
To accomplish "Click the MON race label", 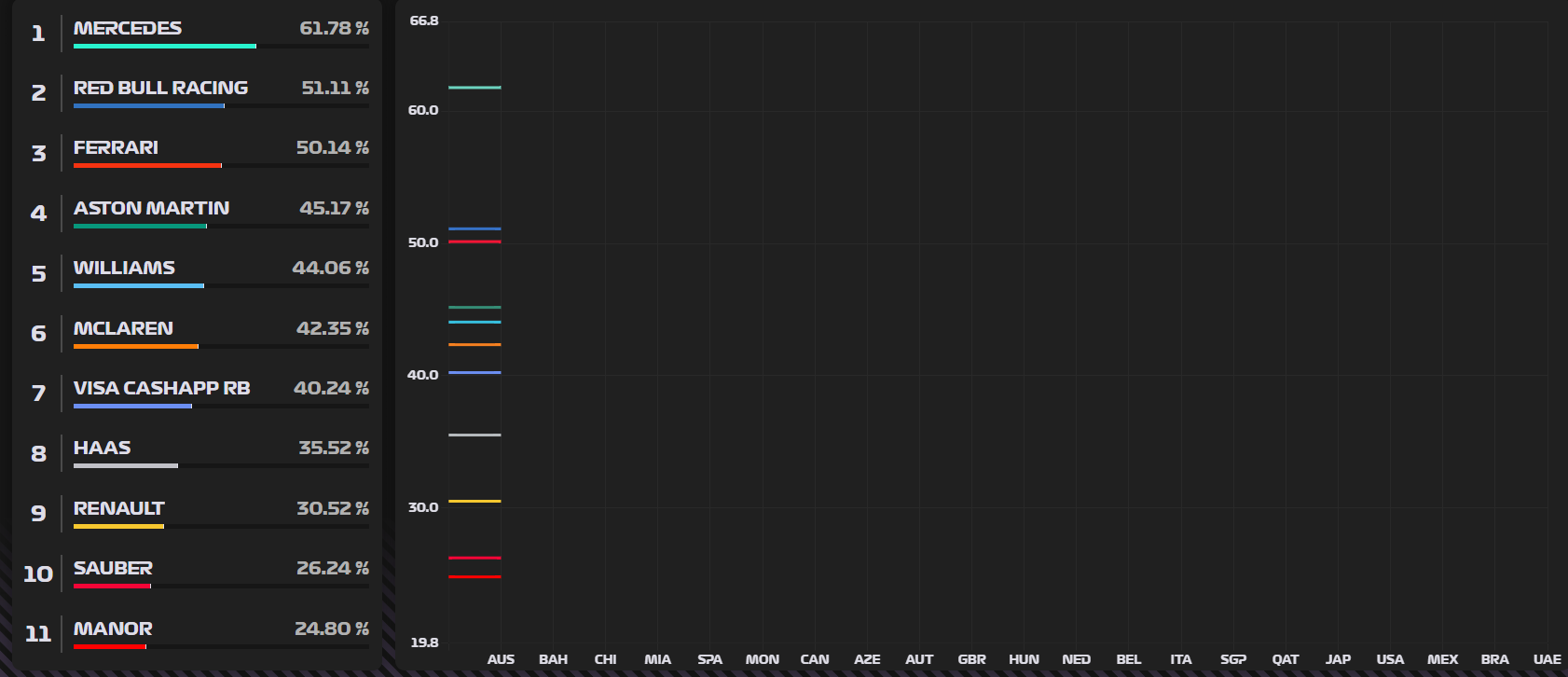I will pos(762,659).
